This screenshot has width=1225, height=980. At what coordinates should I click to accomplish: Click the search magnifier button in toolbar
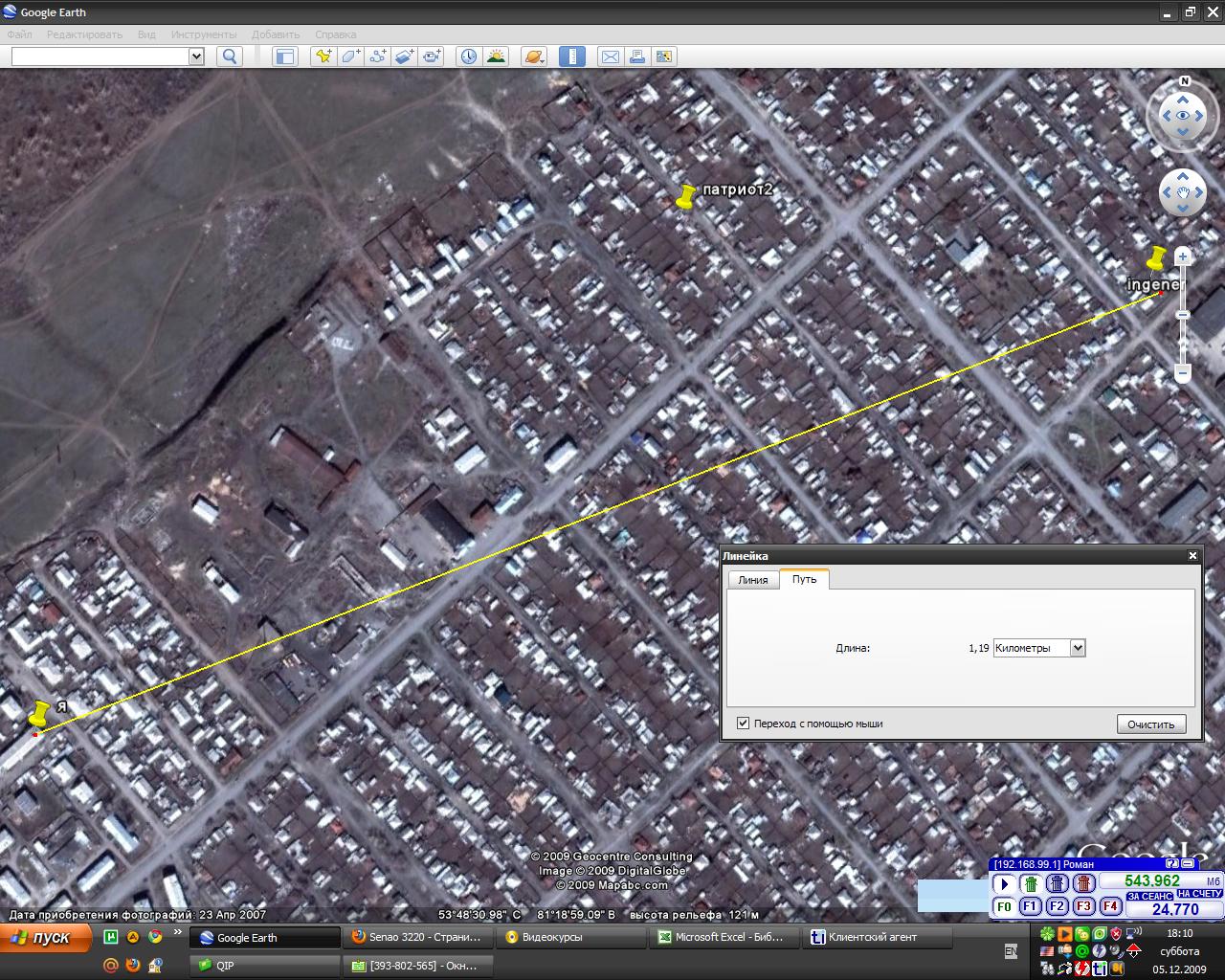[230, 56]
